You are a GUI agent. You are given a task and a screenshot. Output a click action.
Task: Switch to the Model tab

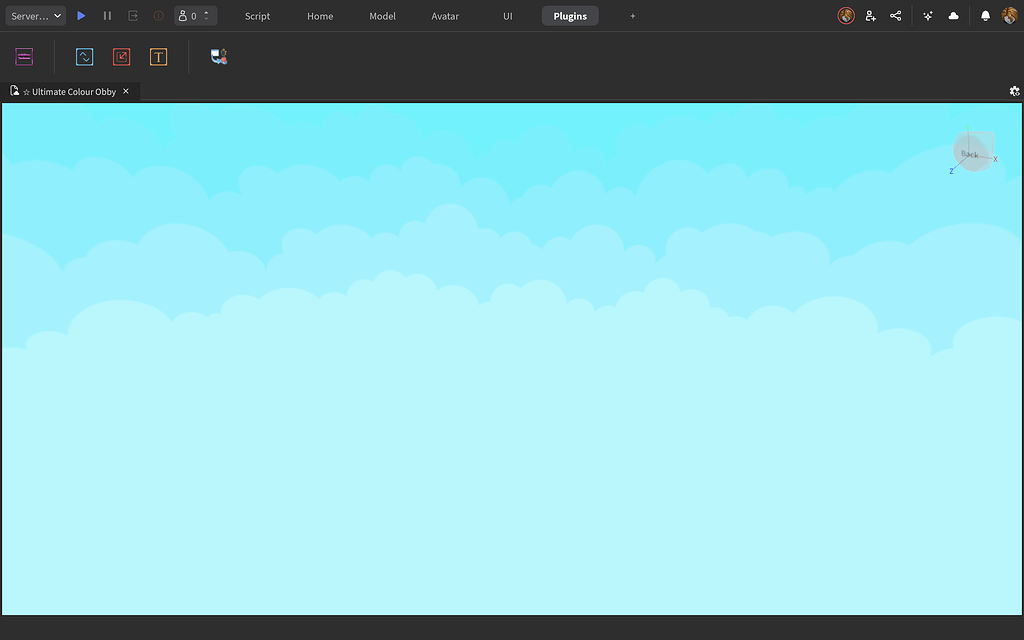(x=382, y=16)
